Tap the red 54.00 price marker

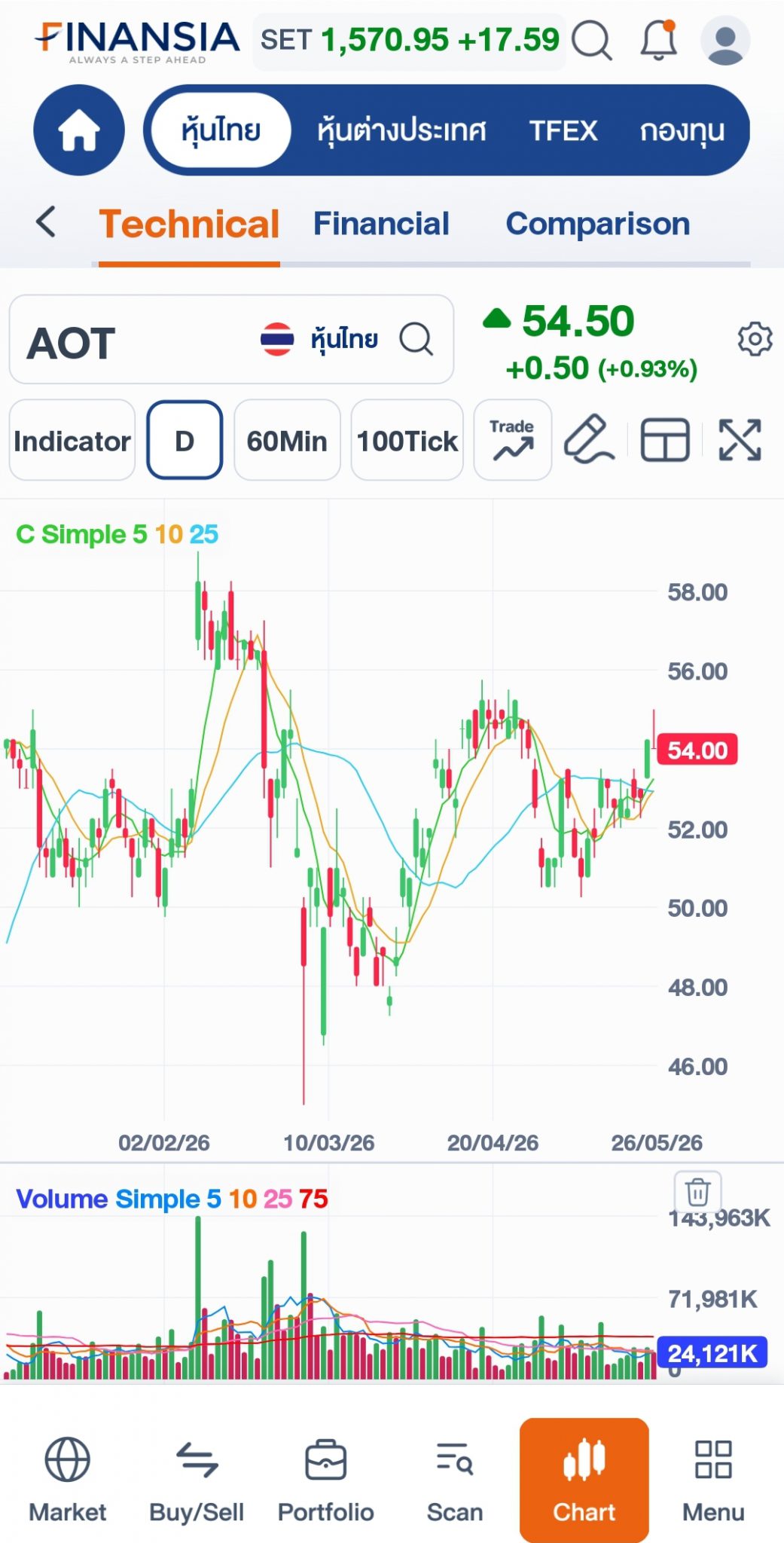pyautogui.click(x=697, y=750)
